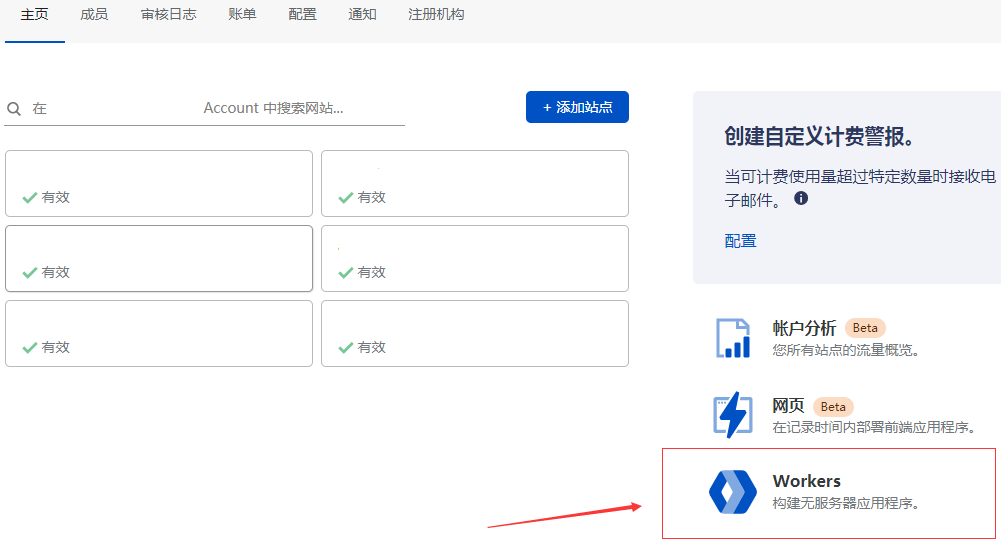Click the 网页 lightning bolt icon
The image size is (1001, 545).
pos(732,414)
